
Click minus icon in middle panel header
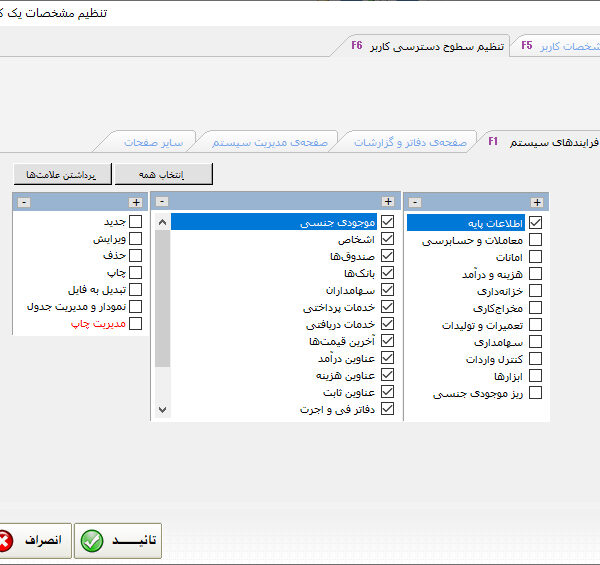tap(162, 201)
